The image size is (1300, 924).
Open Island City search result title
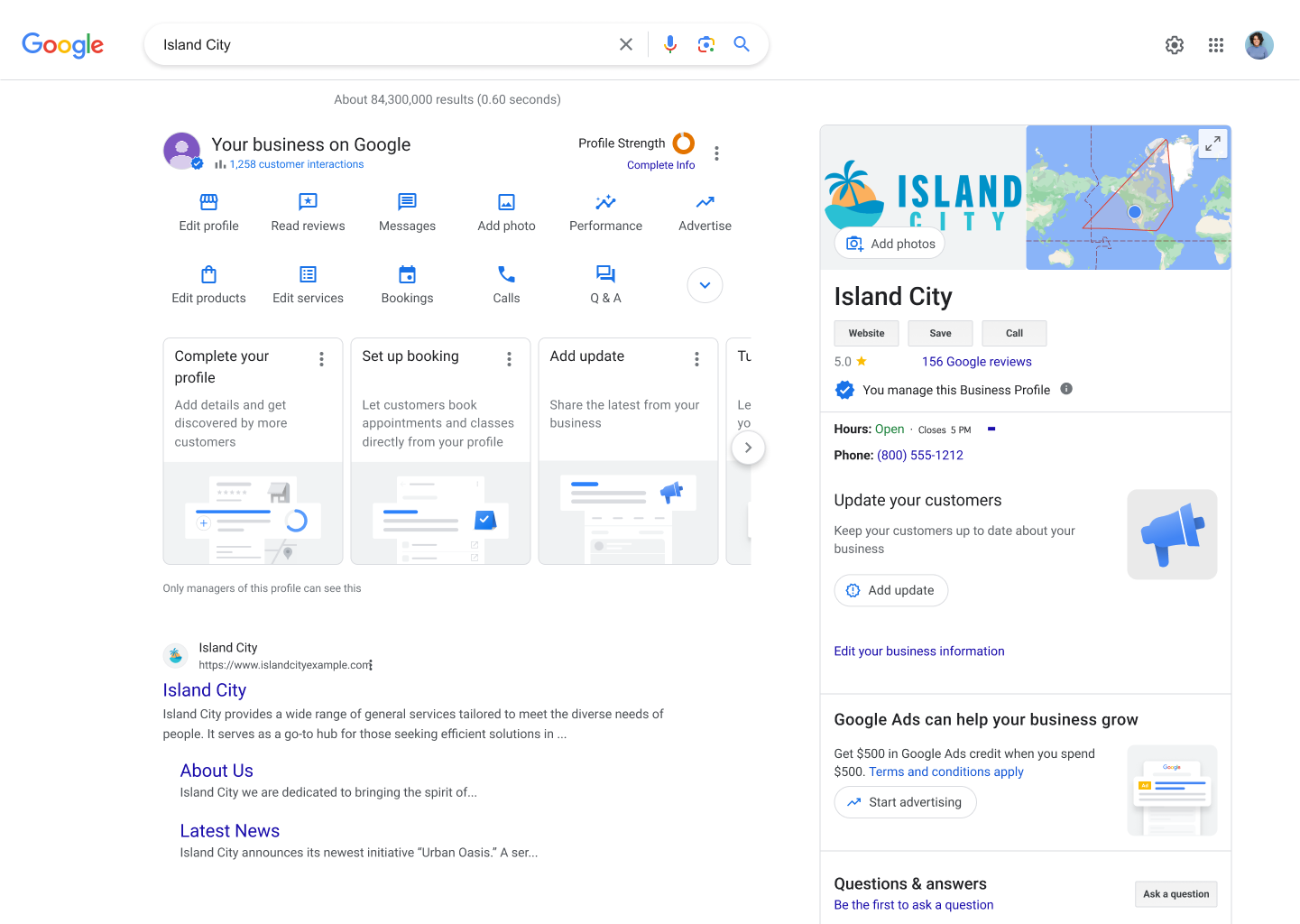[204, 690]
